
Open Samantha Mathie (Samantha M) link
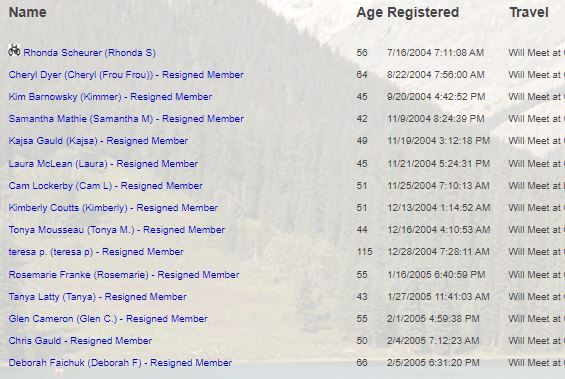(126, 119)
